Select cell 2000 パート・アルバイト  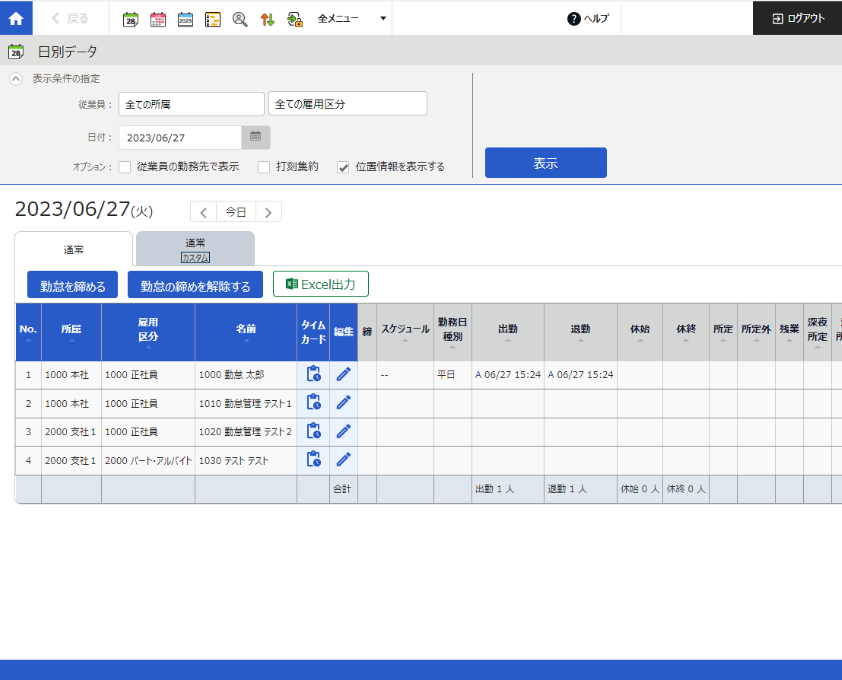click(148, 461)
